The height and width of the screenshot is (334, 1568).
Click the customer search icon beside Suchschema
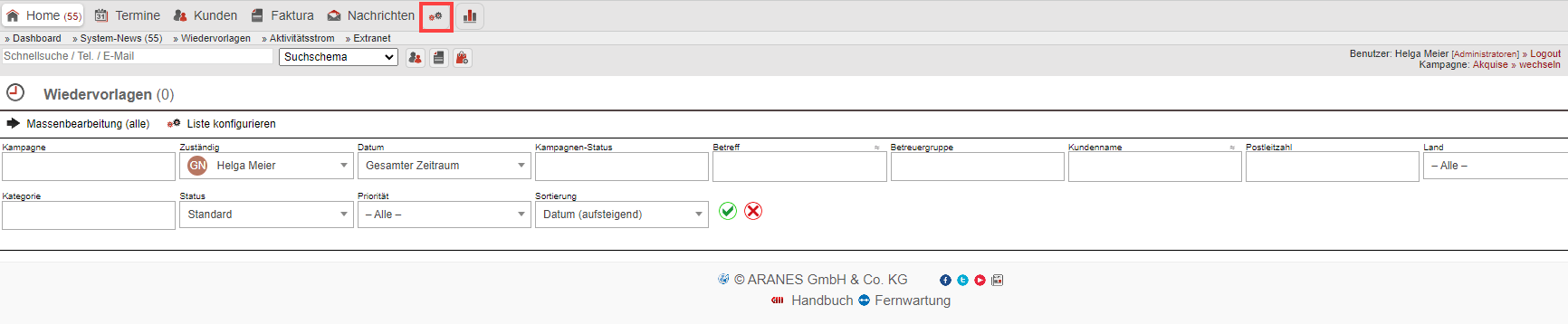click(x=416, y=58)
